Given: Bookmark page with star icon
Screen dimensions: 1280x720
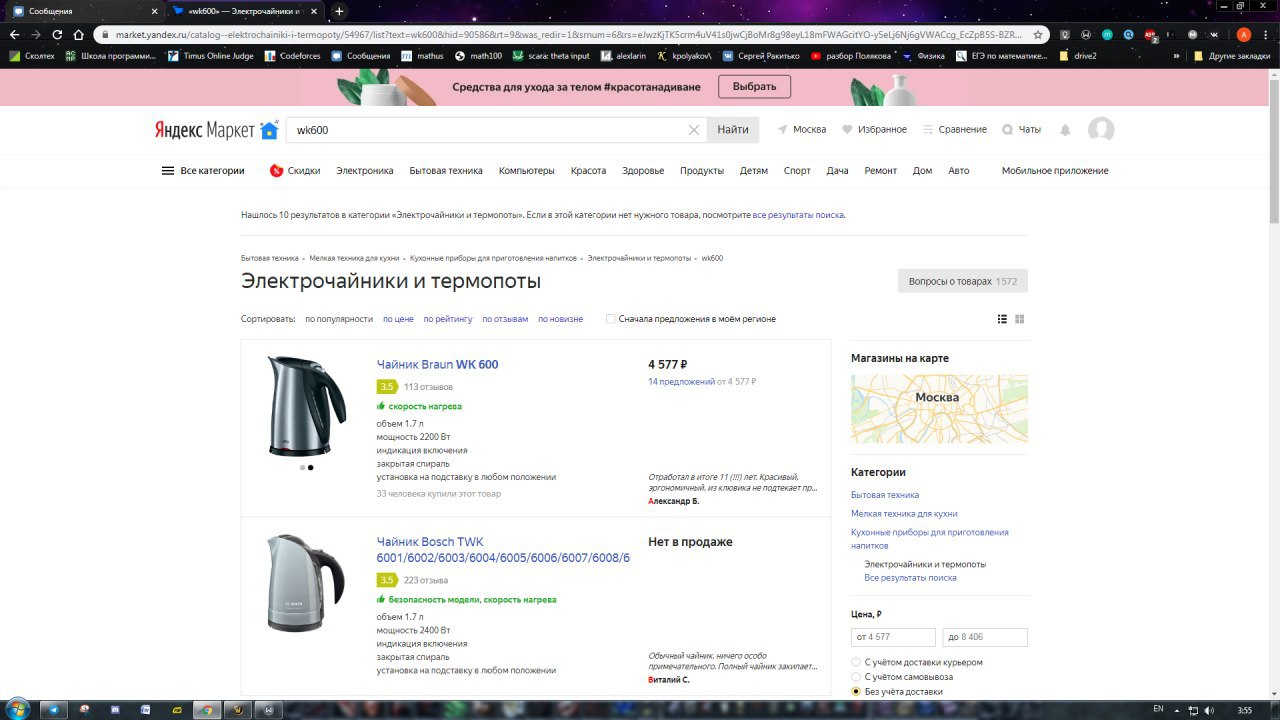Looking at the screenshot, I should (x=1038, y=34).
